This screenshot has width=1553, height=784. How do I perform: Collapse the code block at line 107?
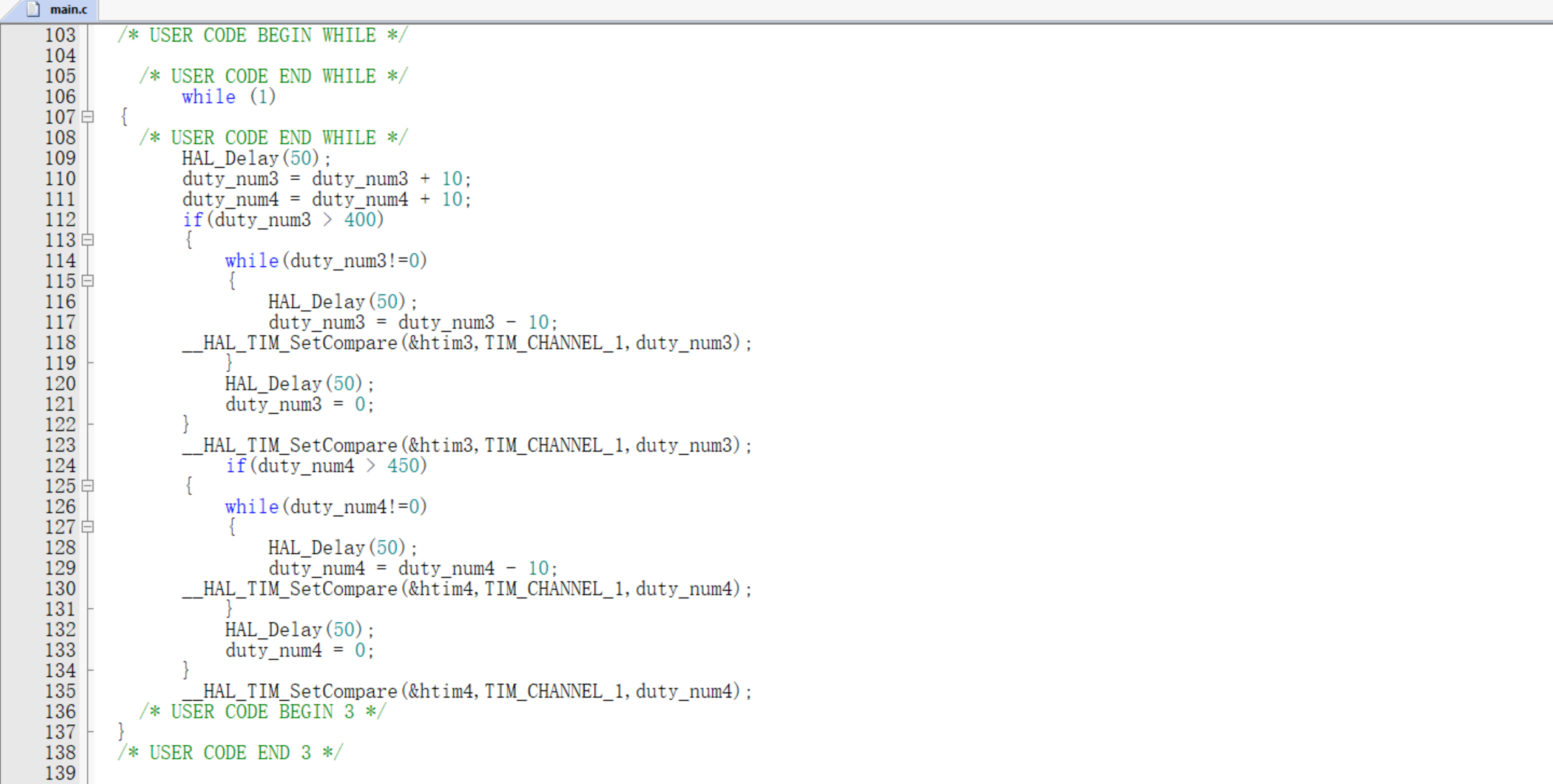tap(88, 117)
